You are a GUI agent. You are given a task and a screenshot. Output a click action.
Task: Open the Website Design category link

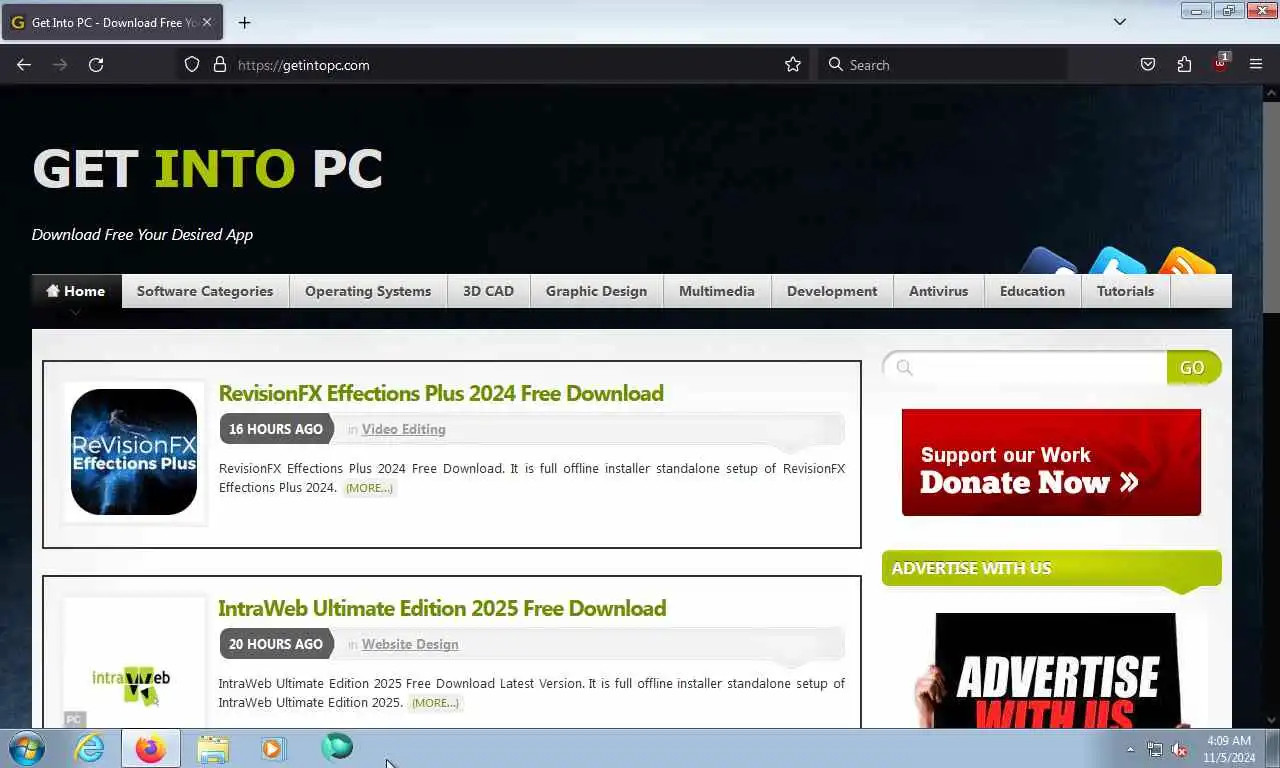[x=410, y=644]
